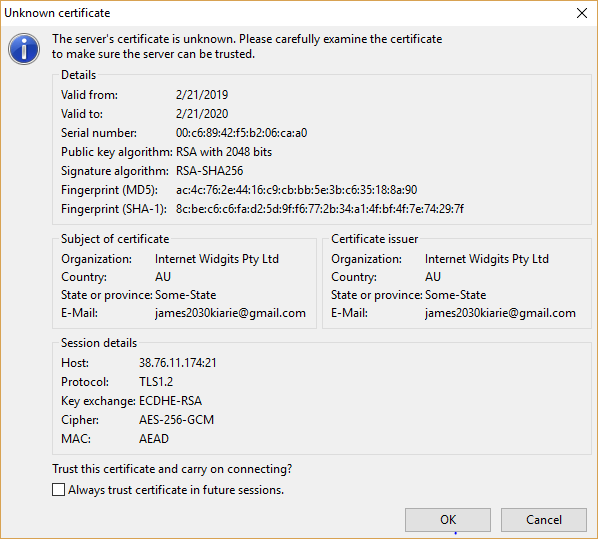The image size is (598, 539).
Task: Close the Unknown certificate dialog
Action: [582, 13]
